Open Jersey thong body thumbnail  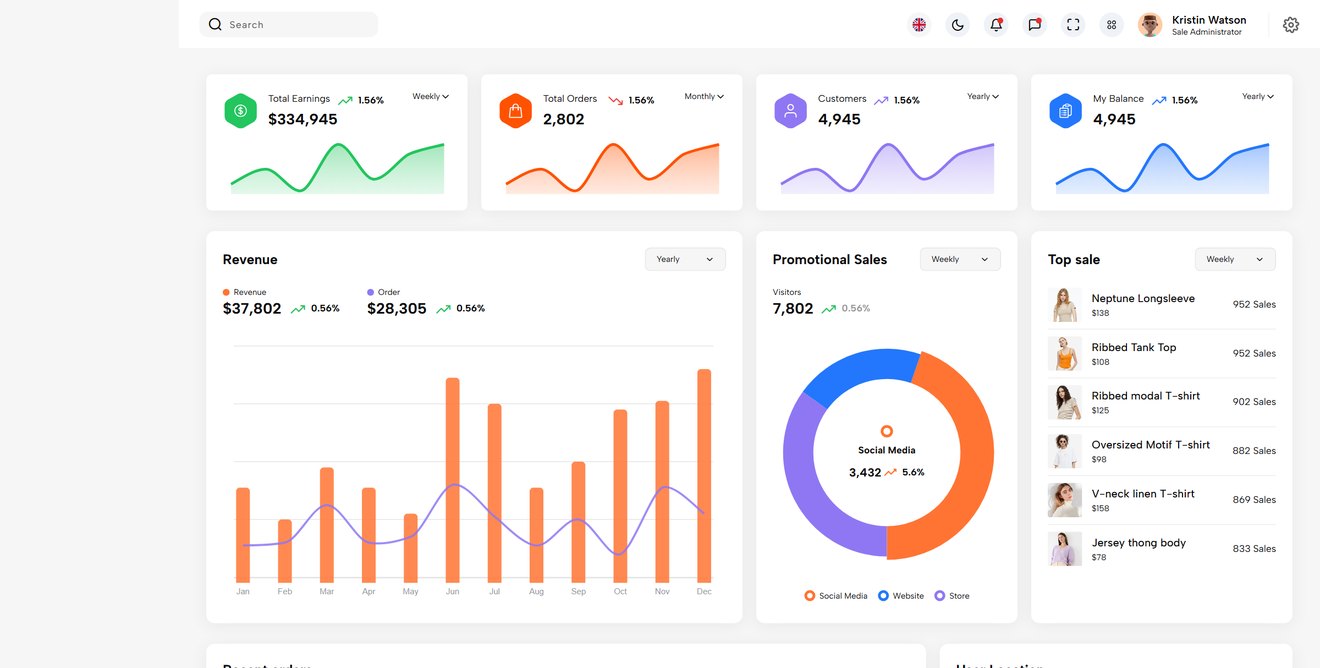pos(1065,549)
